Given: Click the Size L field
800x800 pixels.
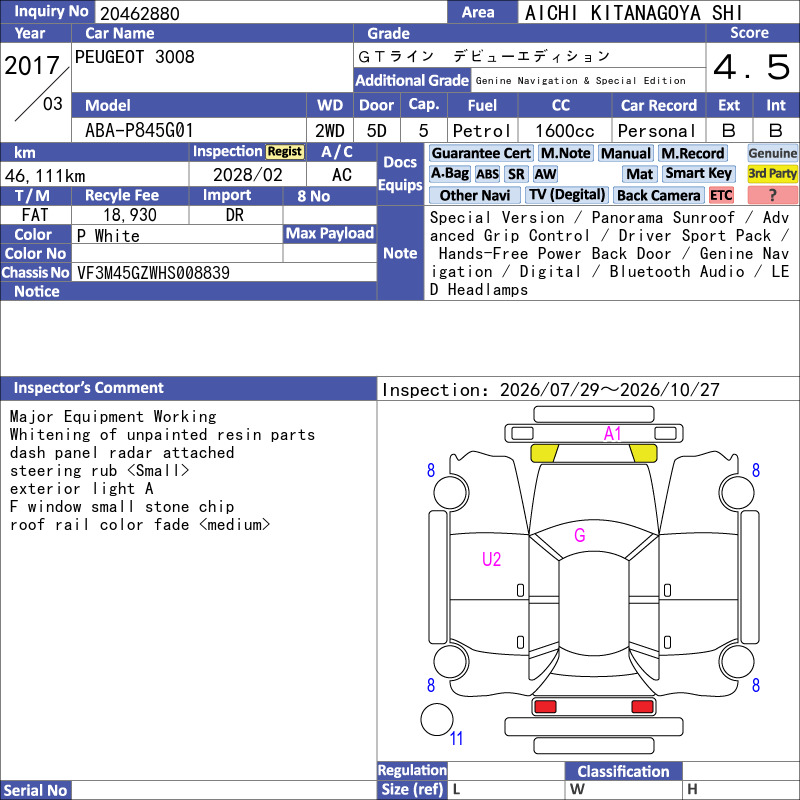Looking at the screenshot, I should coord(506,790).
